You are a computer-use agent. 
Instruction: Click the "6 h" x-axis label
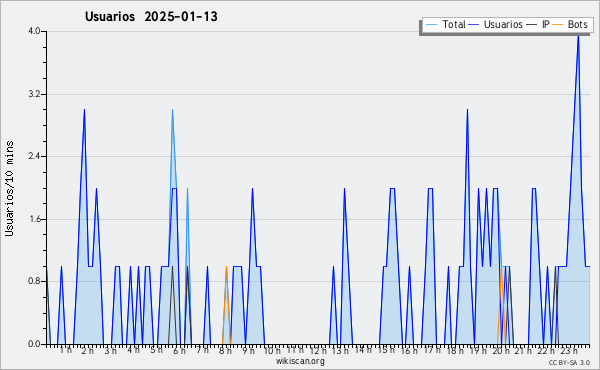click(x=179, y=351)
